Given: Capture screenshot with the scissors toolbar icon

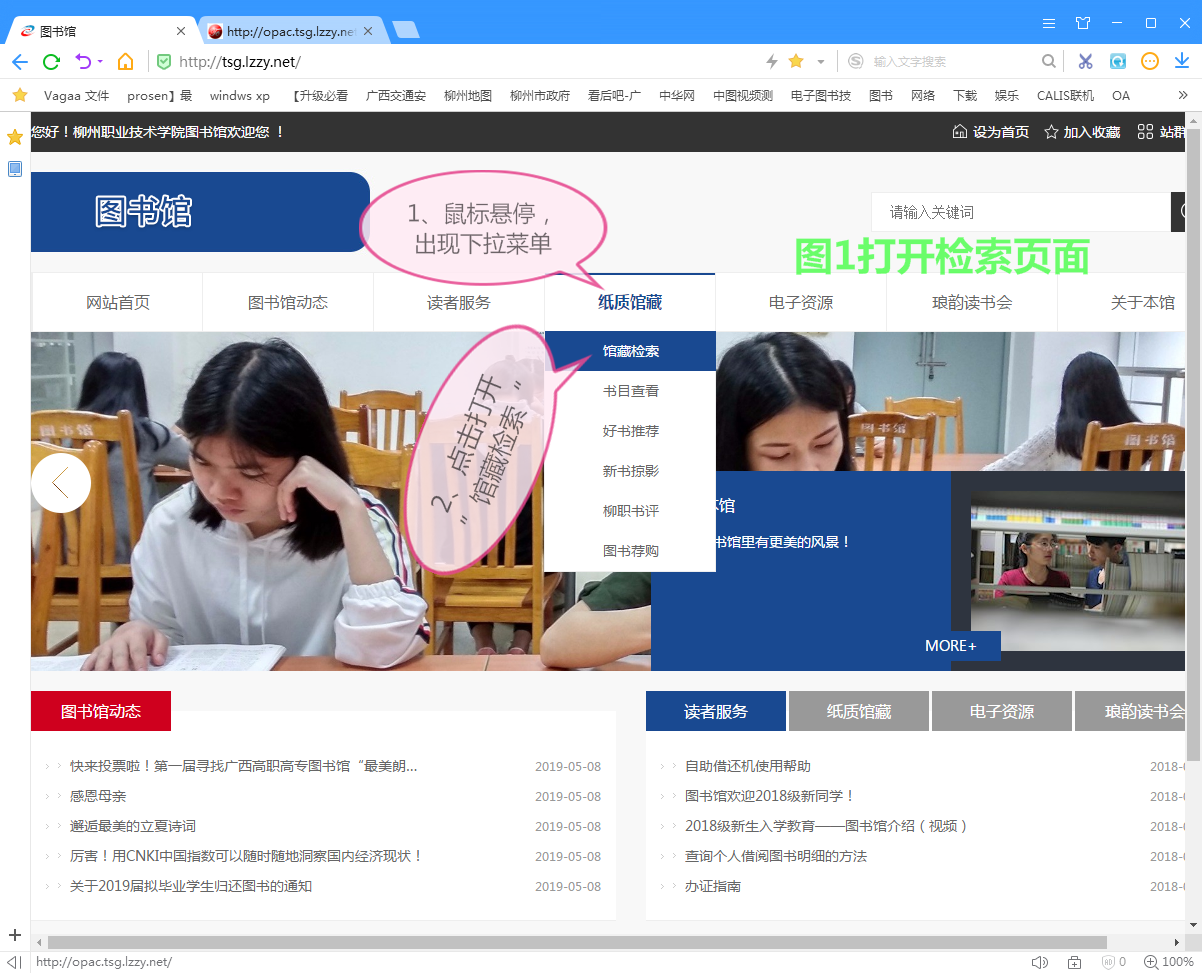Looking at the screenshot, I should [1085, 61].
